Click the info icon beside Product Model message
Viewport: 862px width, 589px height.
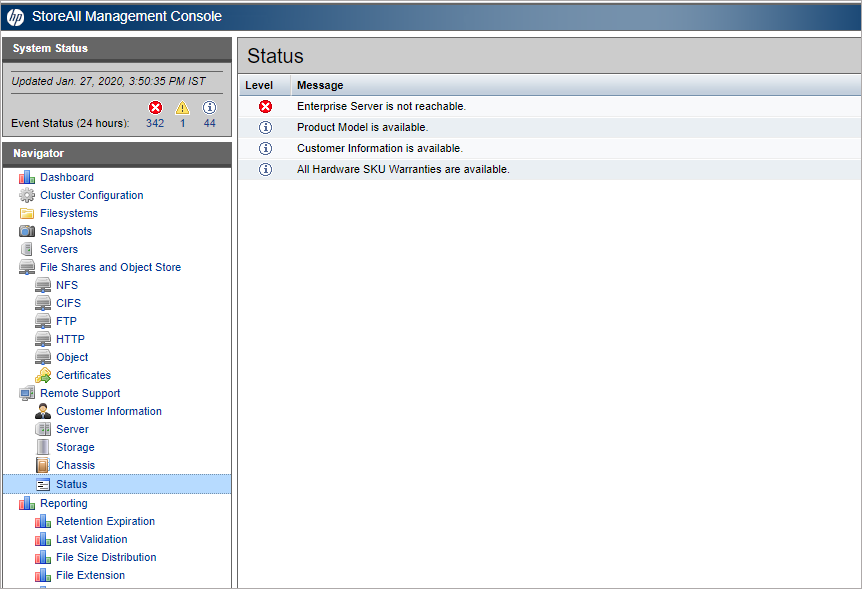pos(265,127)
